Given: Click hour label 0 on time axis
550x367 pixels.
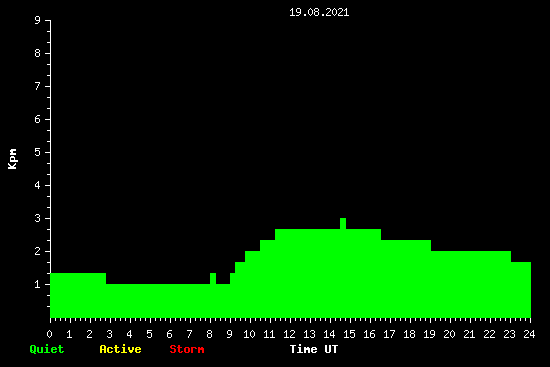Looking at the screenshot, I should [x=49, y=334].
